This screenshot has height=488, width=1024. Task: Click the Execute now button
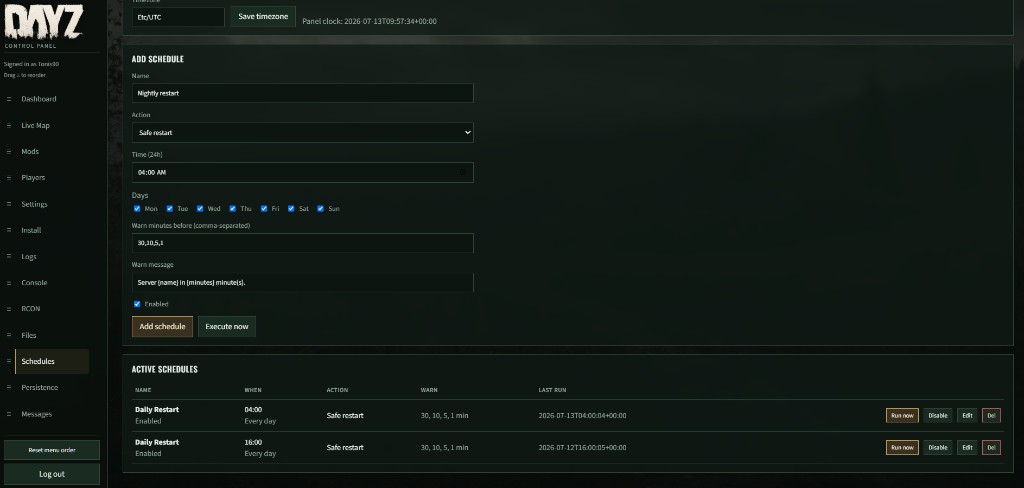[x=227, y=327]
